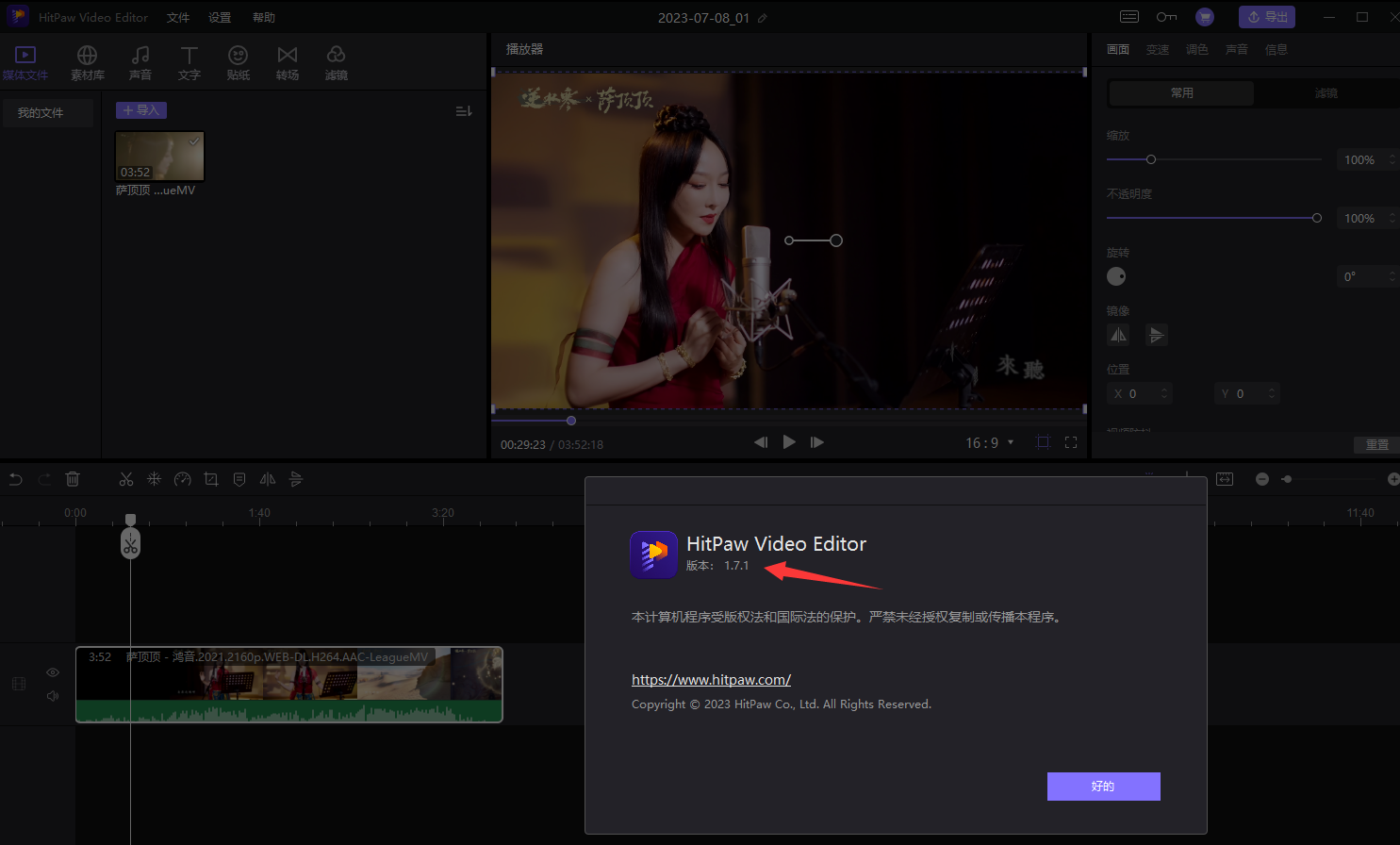This screenshot has height=845, width=1400.
Task: Open the 帮助 menu
Action: tap(264, 18)
